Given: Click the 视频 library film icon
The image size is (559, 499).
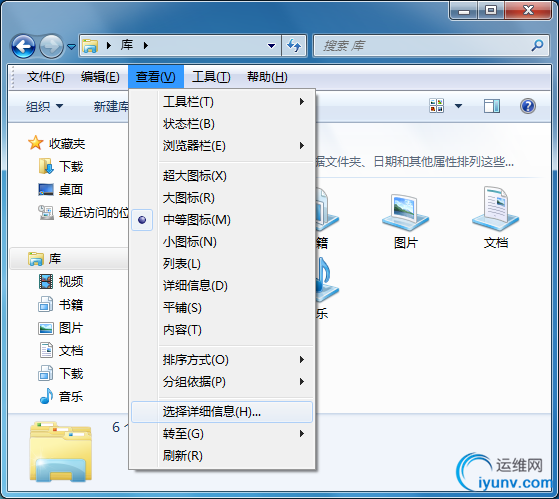Looking at the screenshot, I should point(46,281).
